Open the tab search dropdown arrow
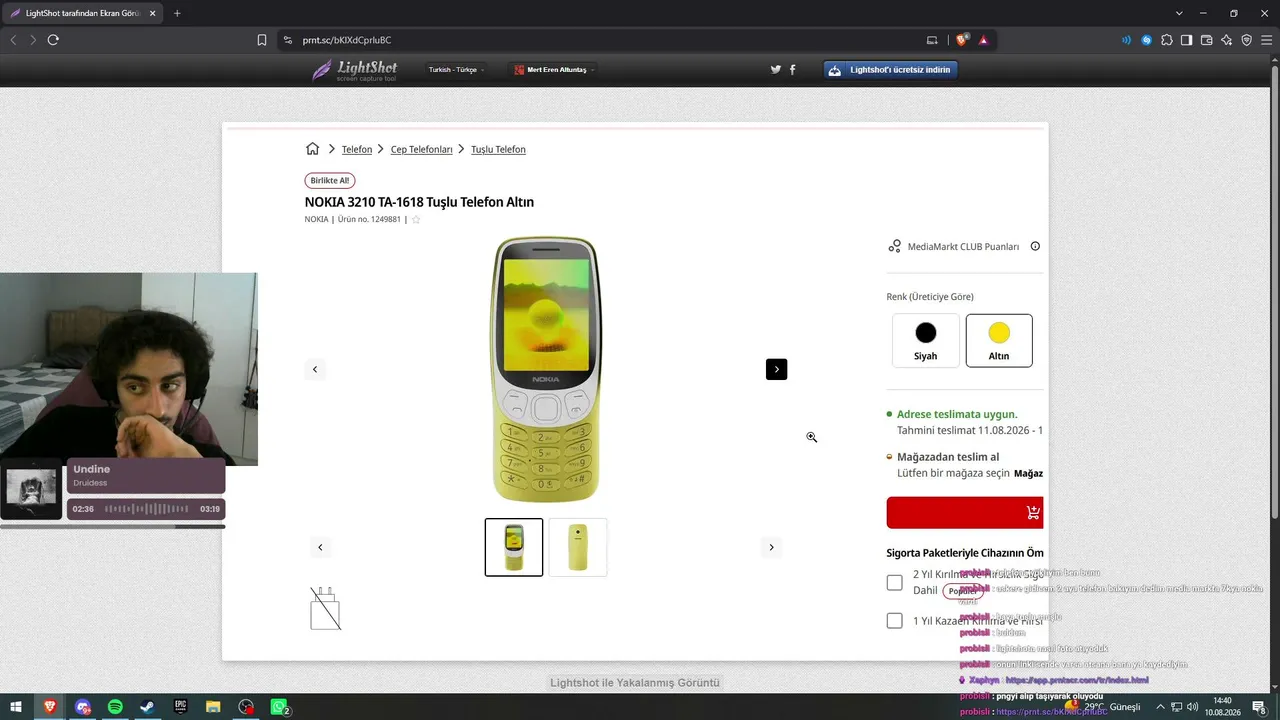 [1179, 13]
